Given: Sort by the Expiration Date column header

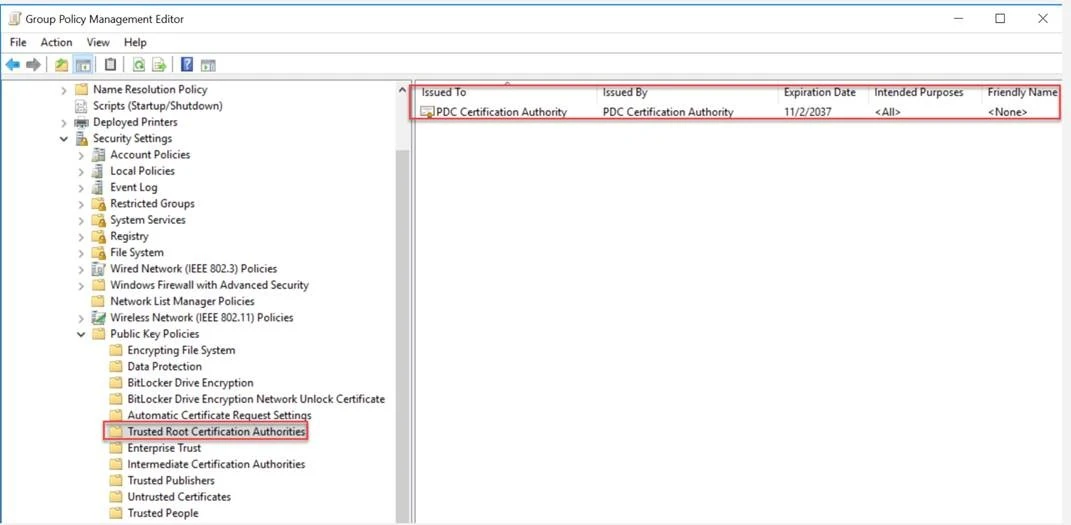Looking at the screenshot, I should [819, 92].
